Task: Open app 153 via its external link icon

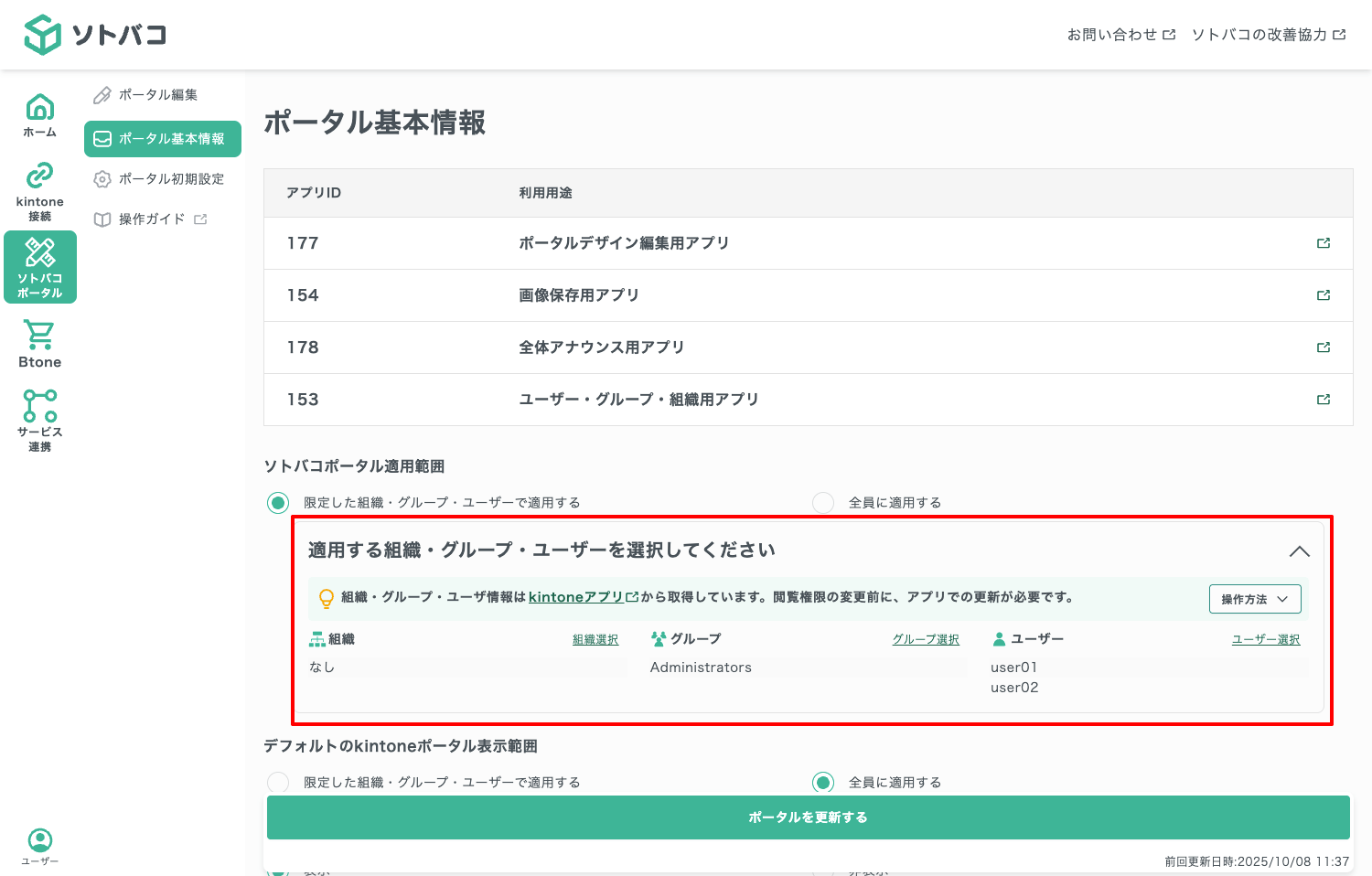Action: pyautogui.click(x=1324, y=400)
